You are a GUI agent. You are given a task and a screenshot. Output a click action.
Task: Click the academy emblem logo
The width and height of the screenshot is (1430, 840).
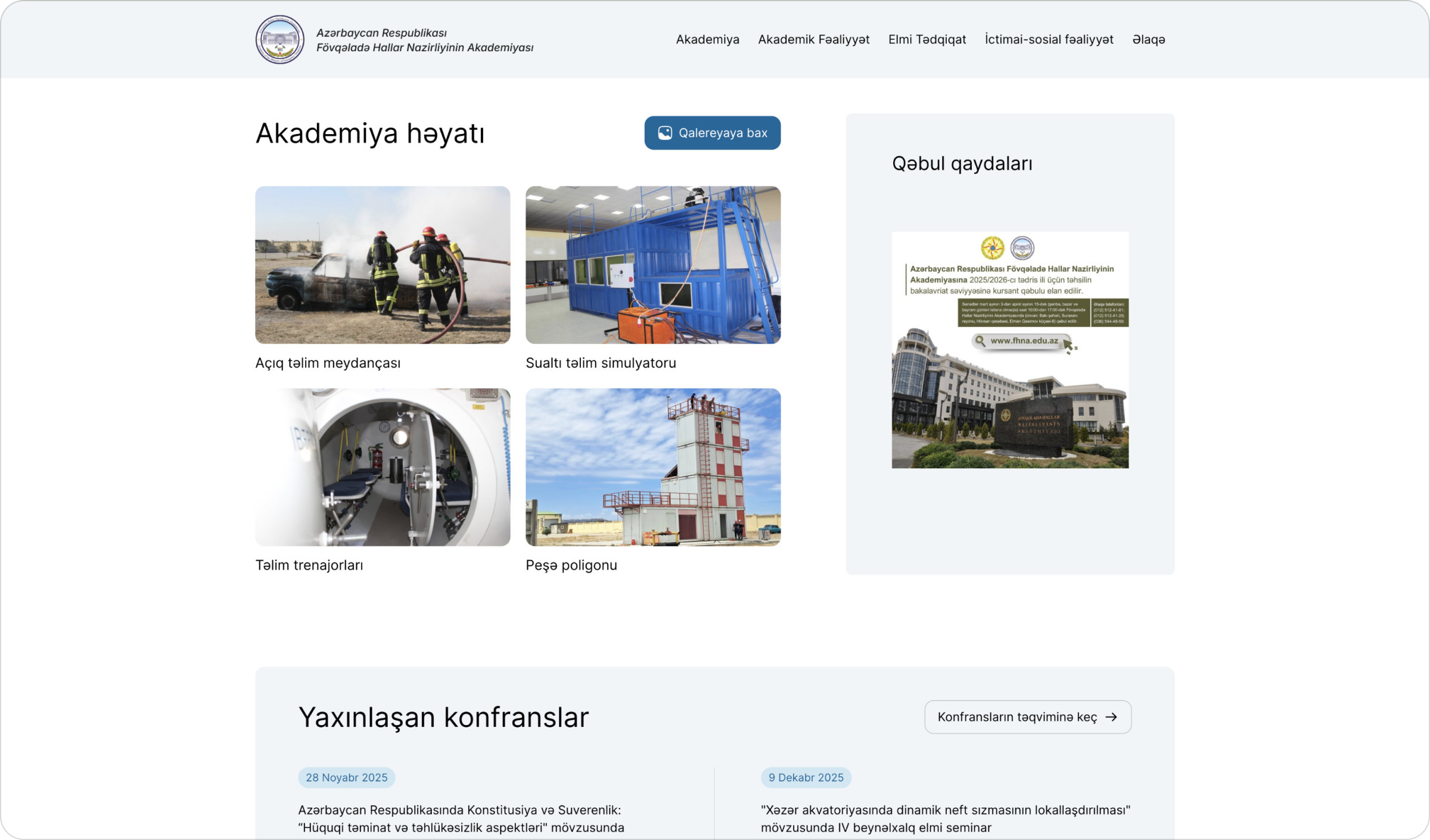pos(279,39)
